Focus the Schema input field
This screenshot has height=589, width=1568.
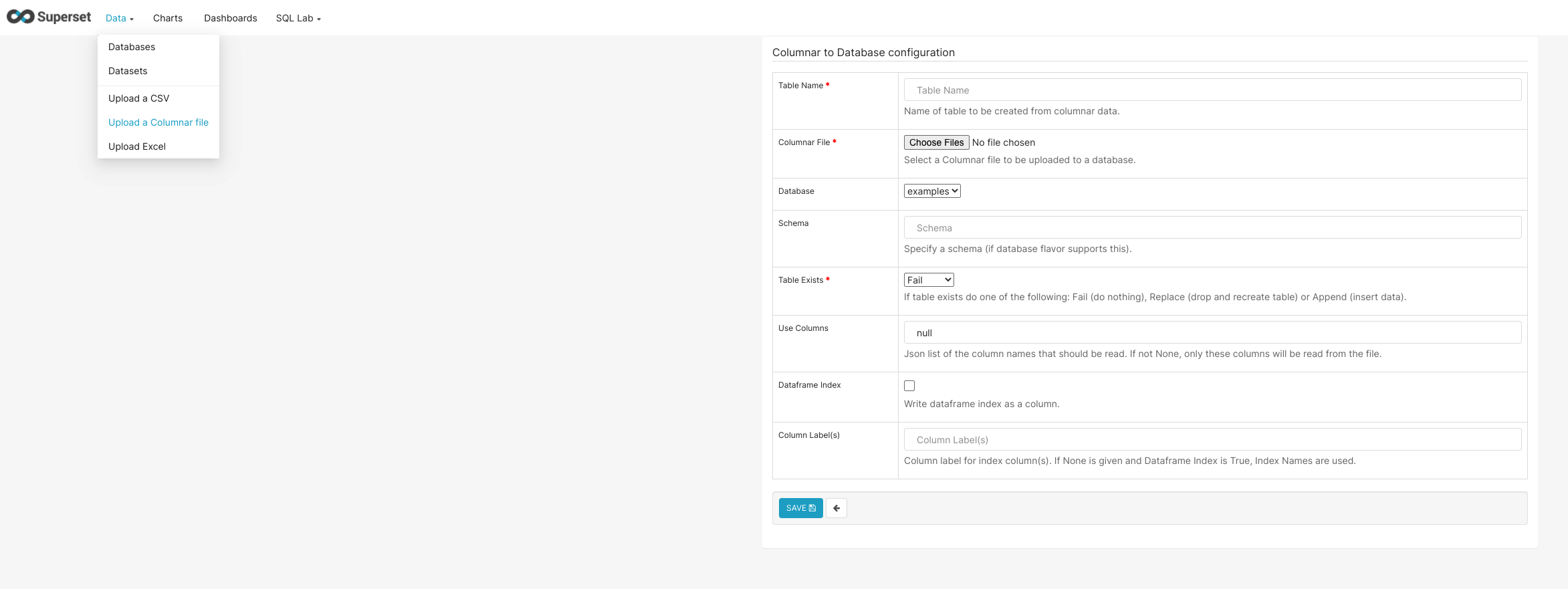click(x=1213, y=227)
